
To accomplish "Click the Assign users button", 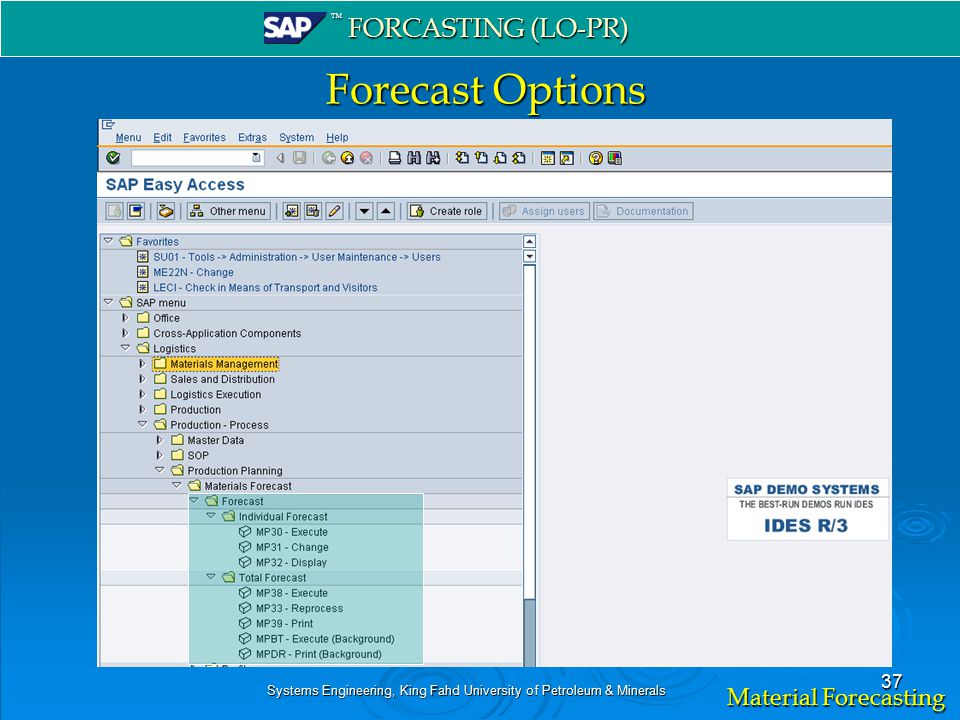I will click(544, 211).
